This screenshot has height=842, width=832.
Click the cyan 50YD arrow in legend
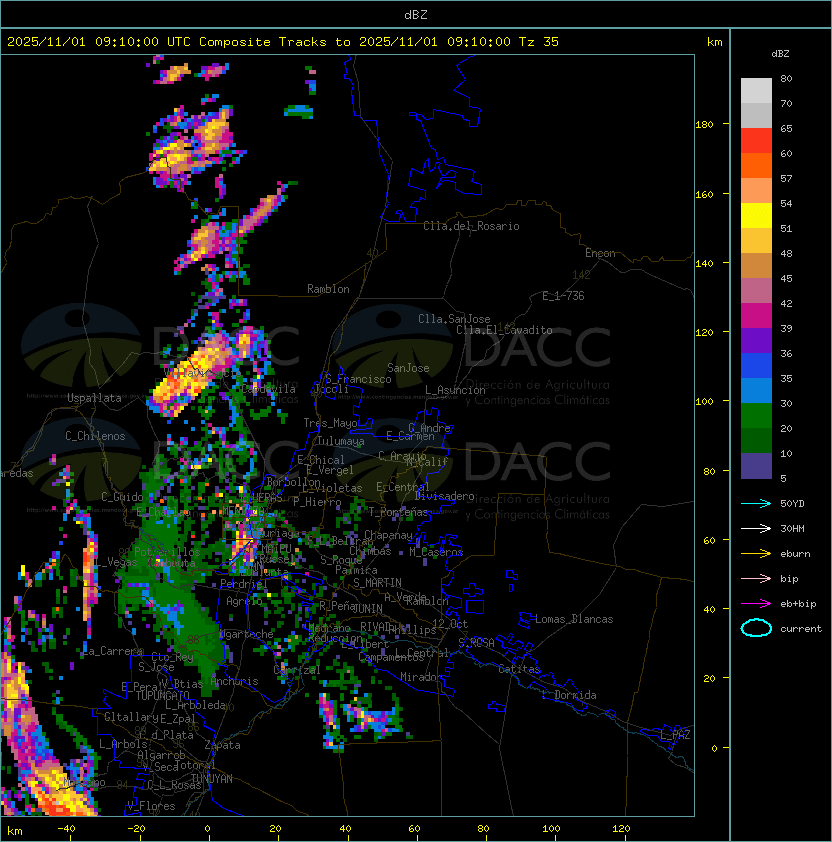click(756, 504)
